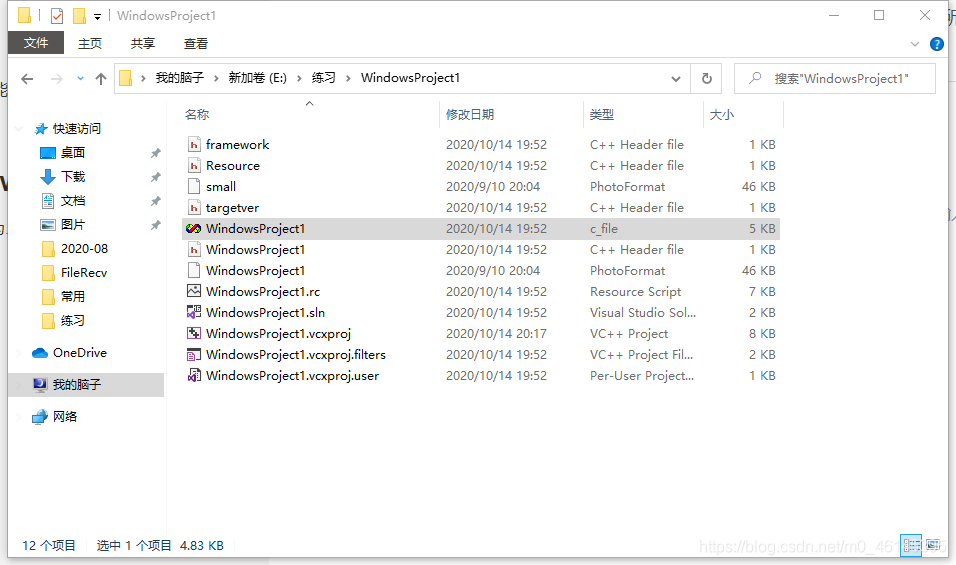Viewport: 956px width, 565px height.
Task: Click the 练习 breadcrumb segment
Action: 324,78
